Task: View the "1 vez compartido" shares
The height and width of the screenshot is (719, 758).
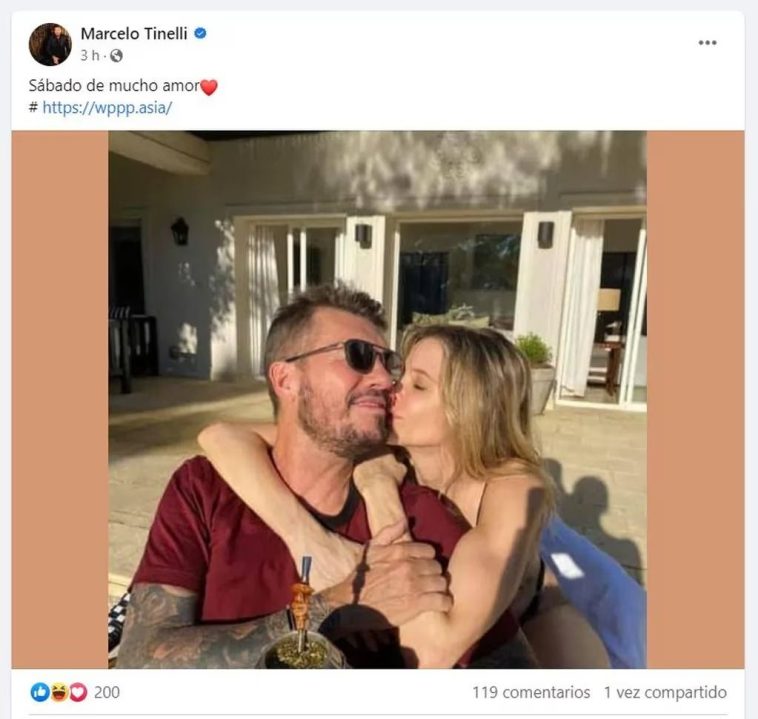Action: pos(665,692)
